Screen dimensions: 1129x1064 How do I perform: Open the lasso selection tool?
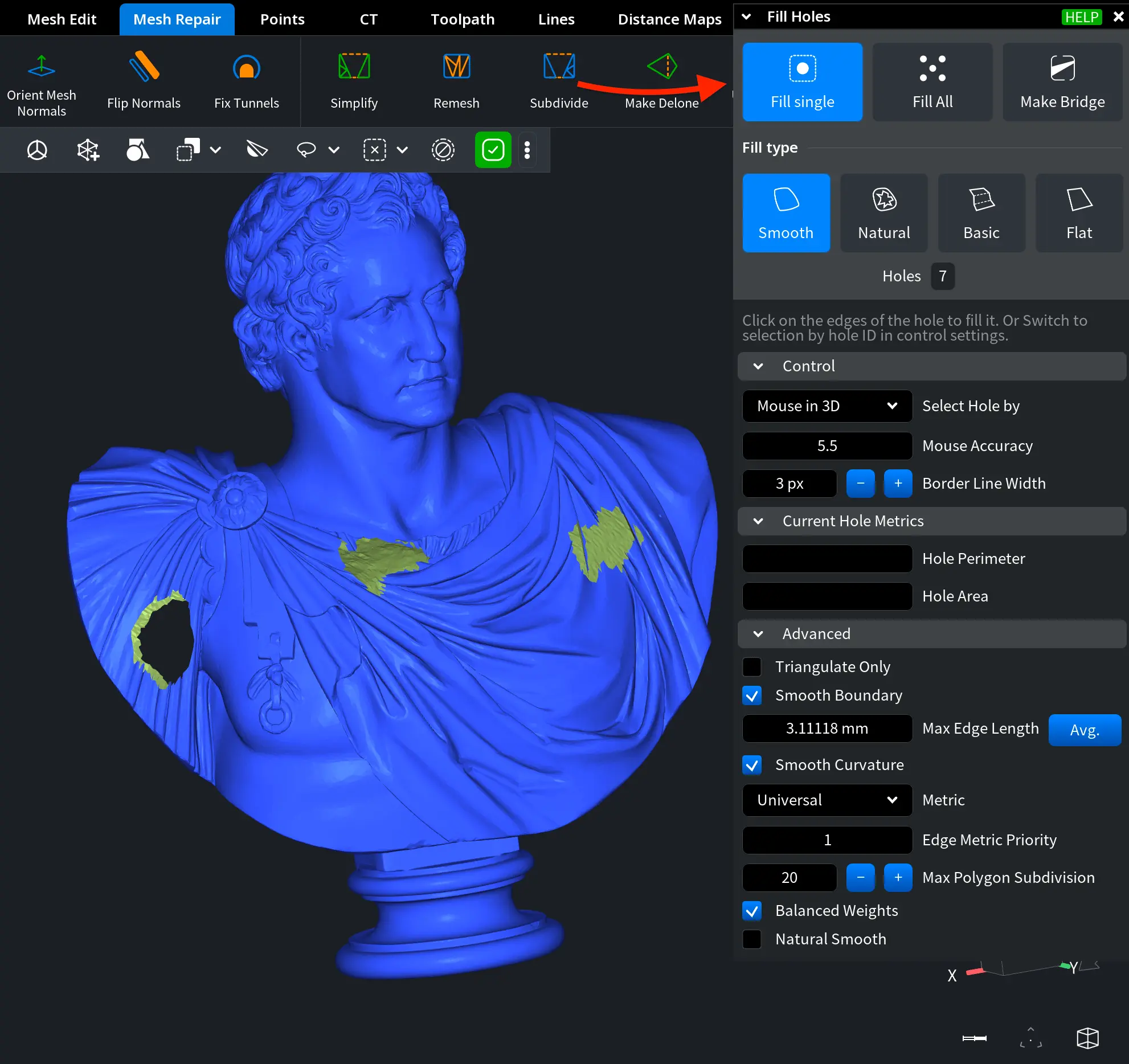tap(306, 150)
